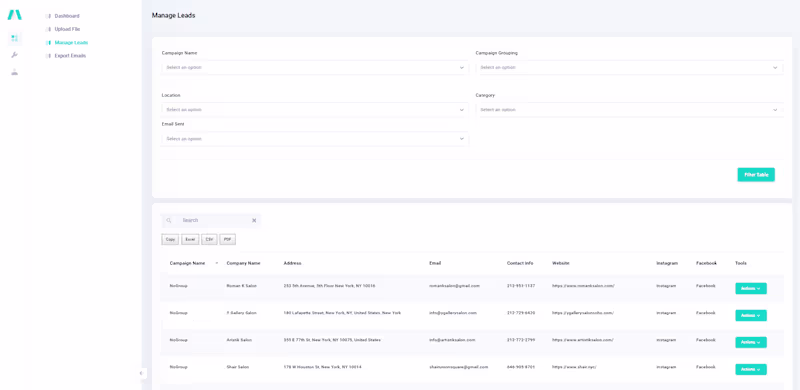800x390 pixels.
Task: Open Instagram link for Artistik Salon
Action: coord(666,340)
